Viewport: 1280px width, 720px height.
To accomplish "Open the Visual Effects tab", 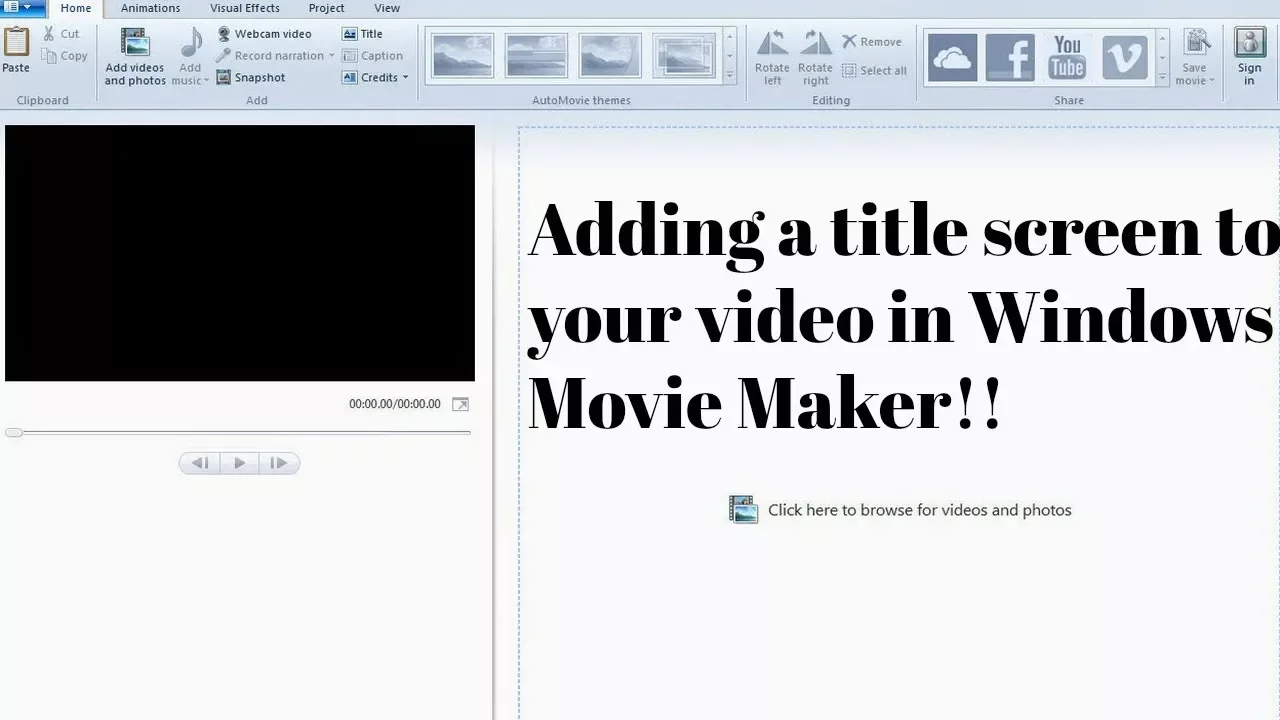I will pyautogui.click(x=245, y=8).
